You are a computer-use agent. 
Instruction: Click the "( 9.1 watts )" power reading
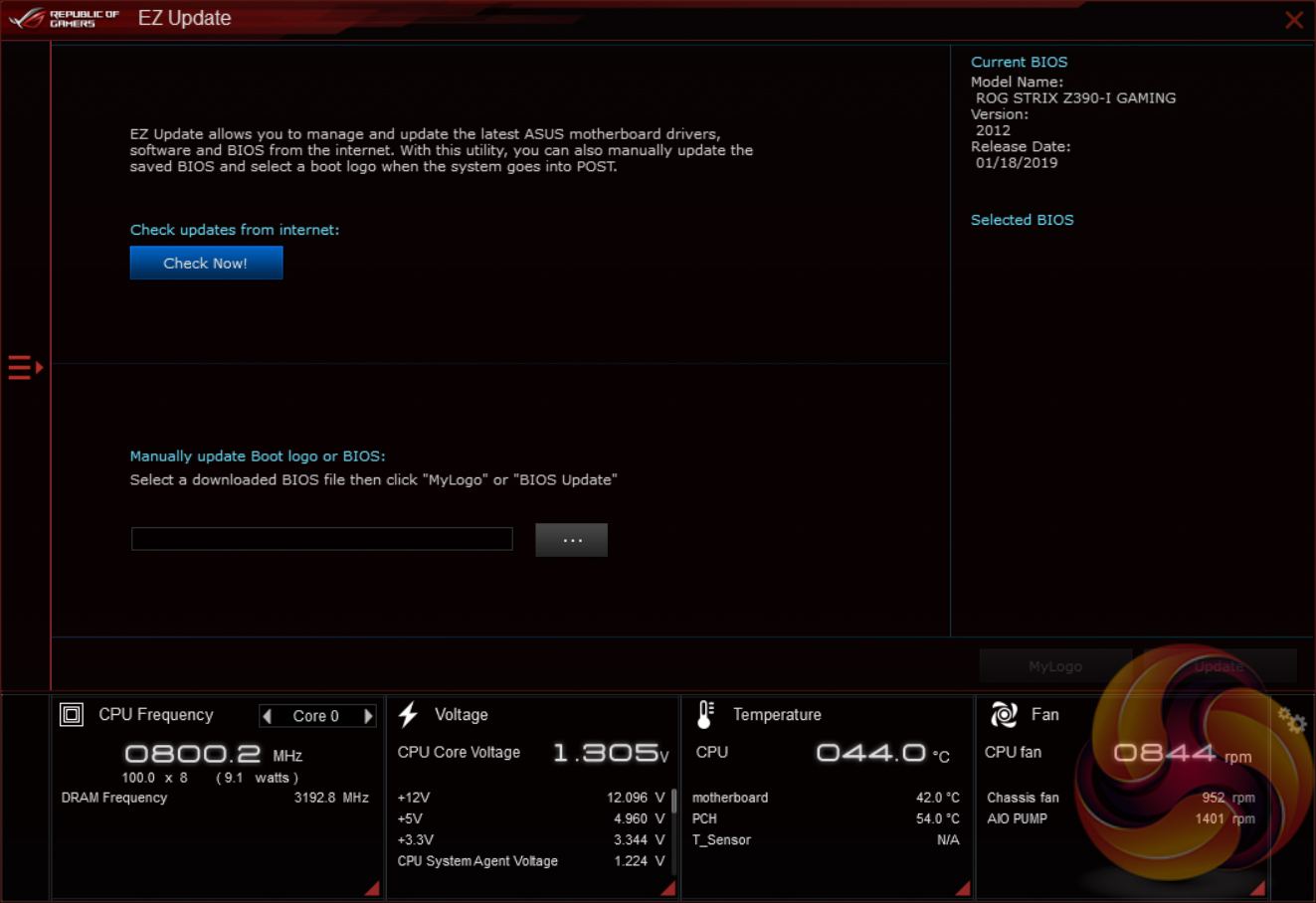point(257,778)
